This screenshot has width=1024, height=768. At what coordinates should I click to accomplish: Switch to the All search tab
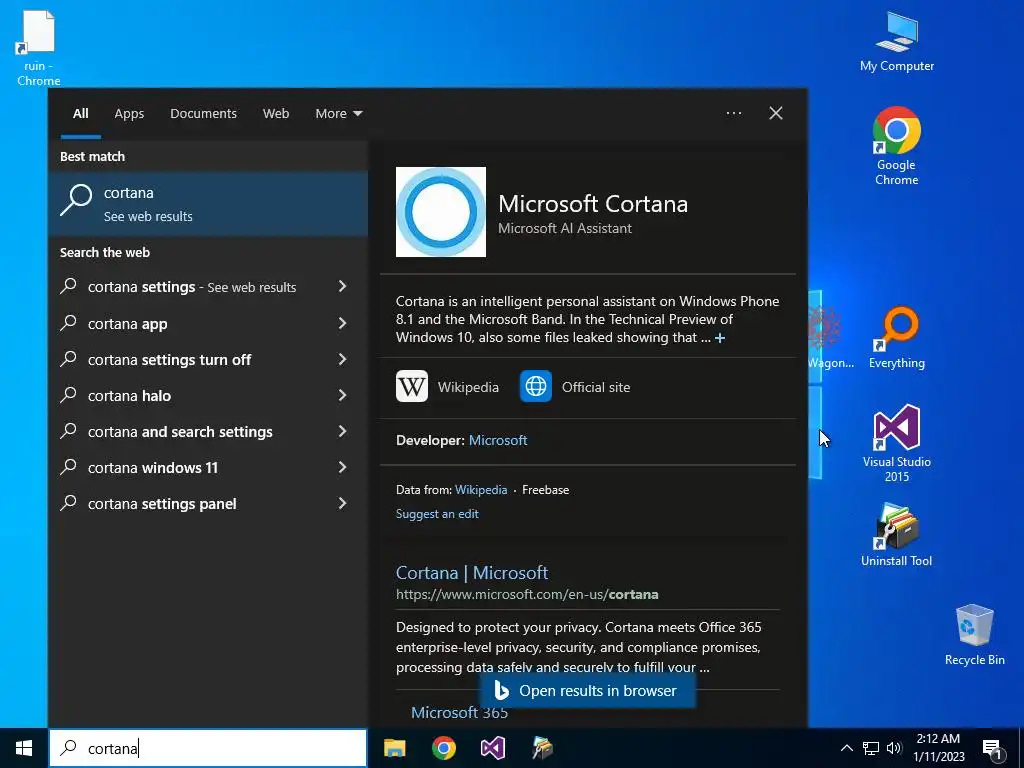tap(80, 113)
